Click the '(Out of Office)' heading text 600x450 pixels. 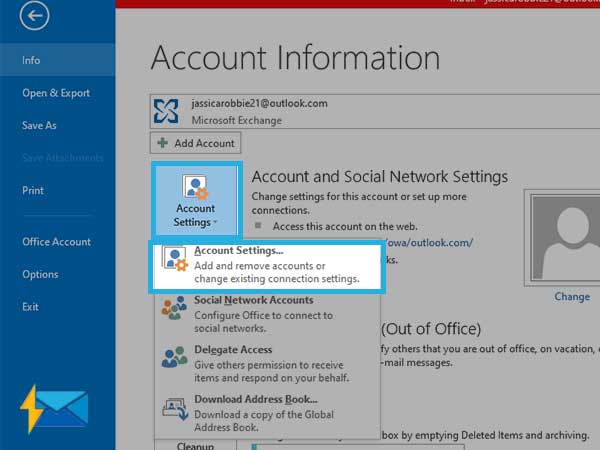[431, 329]
